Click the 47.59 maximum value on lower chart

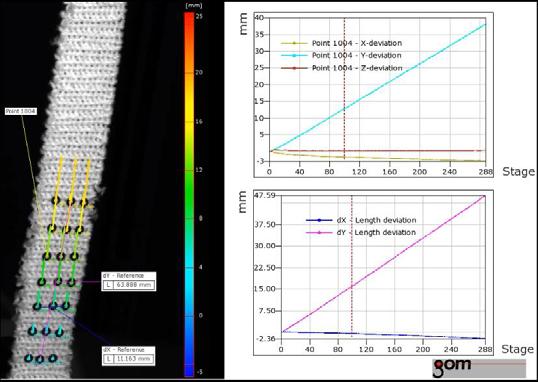265,196
